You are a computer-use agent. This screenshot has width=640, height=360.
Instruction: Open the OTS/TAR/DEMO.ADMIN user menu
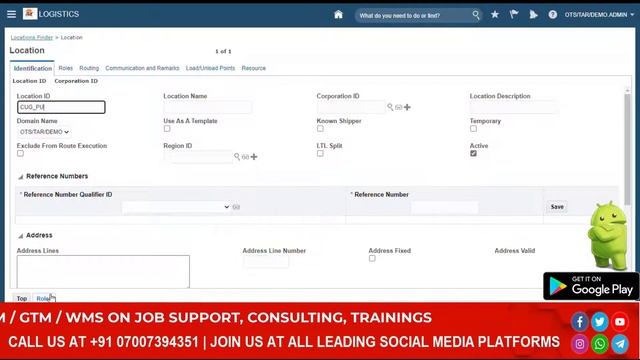coord(599,15)
